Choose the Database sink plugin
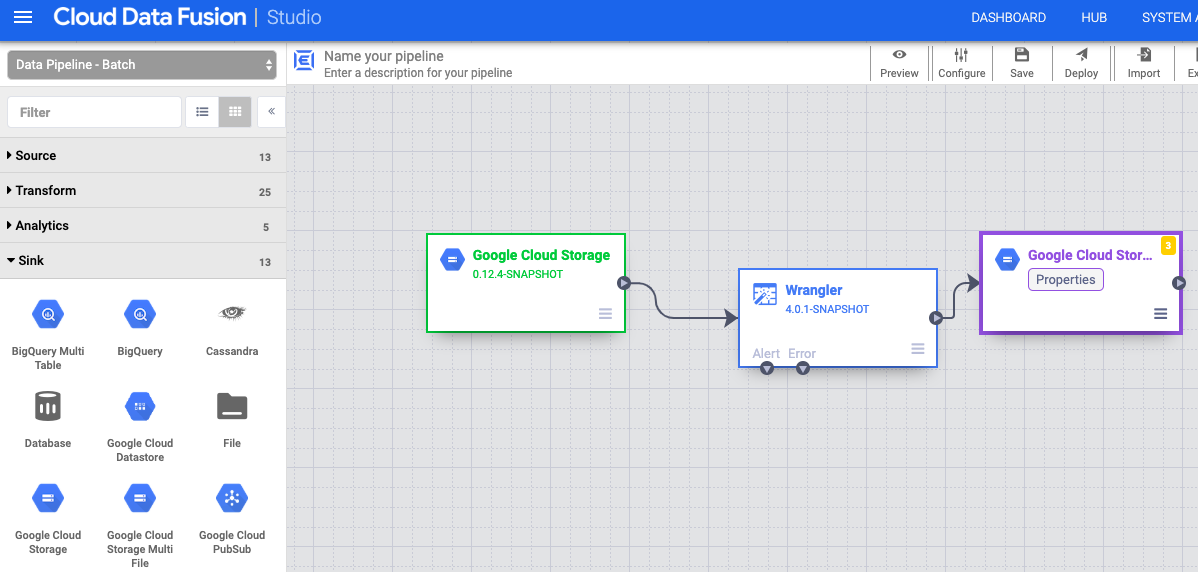Image resolution: width=1198 pixels, height=572 pixels. point(48,406)
